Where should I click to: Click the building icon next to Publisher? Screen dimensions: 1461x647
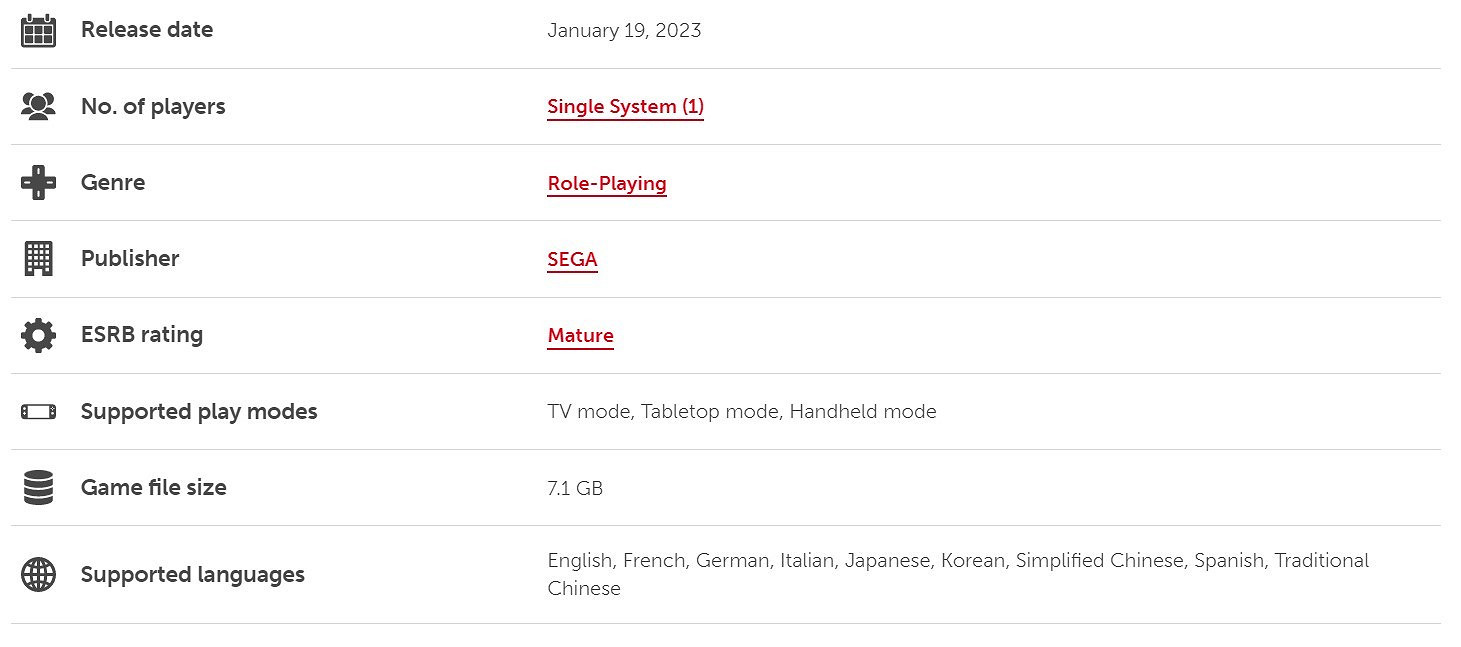point(38,259)
